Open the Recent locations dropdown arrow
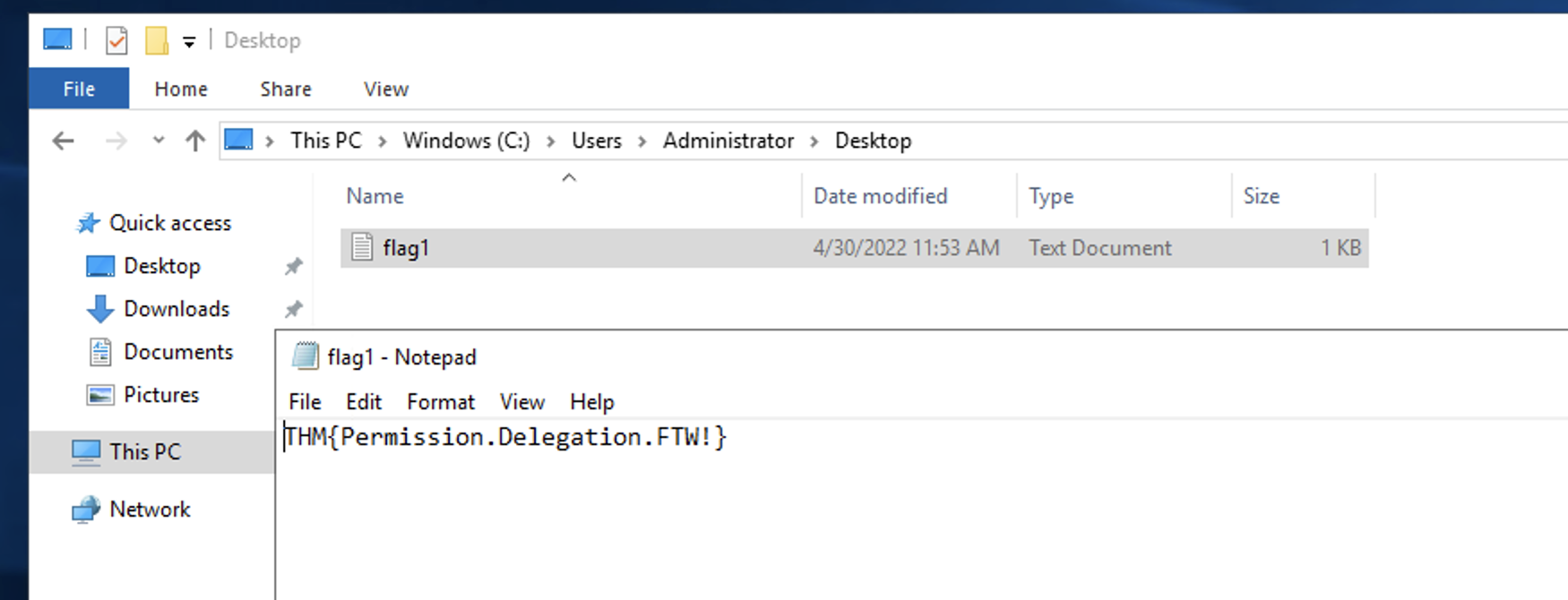 [159, 141]
